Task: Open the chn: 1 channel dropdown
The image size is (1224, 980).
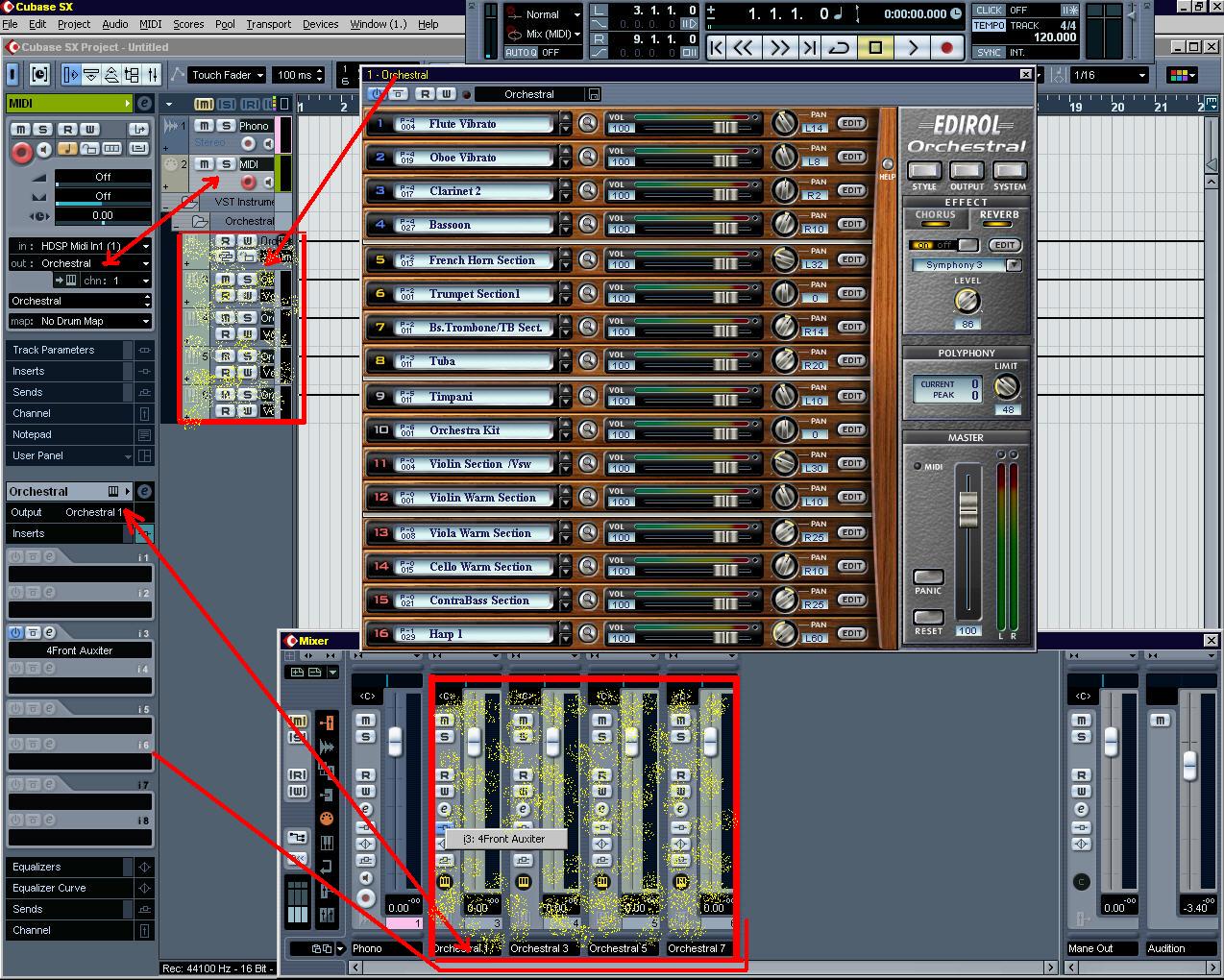Action: point(116,281)
